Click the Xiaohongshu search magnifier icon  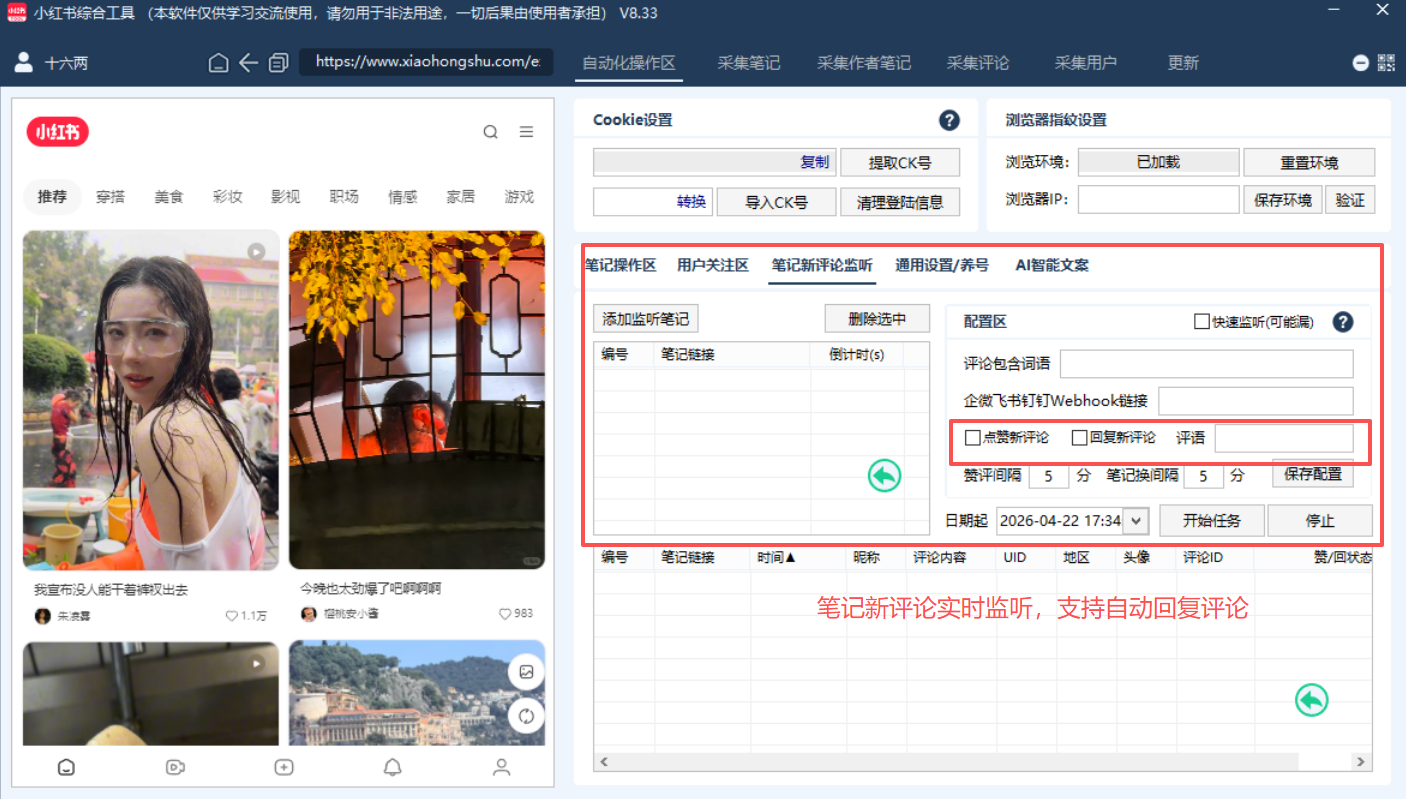pyautogui.click(x=490, y=132)
